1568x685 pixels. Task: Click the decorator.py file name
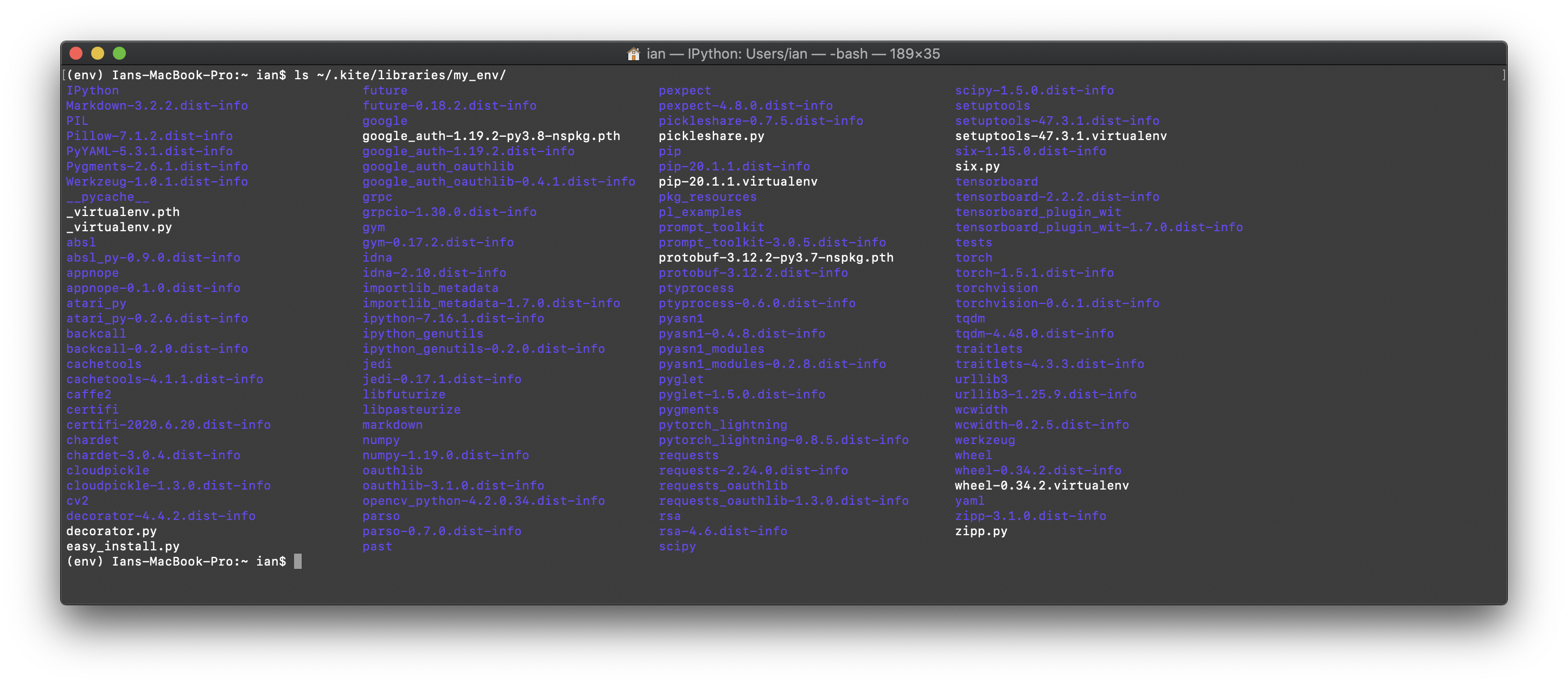pyautogui.click(x=111, y=531)
